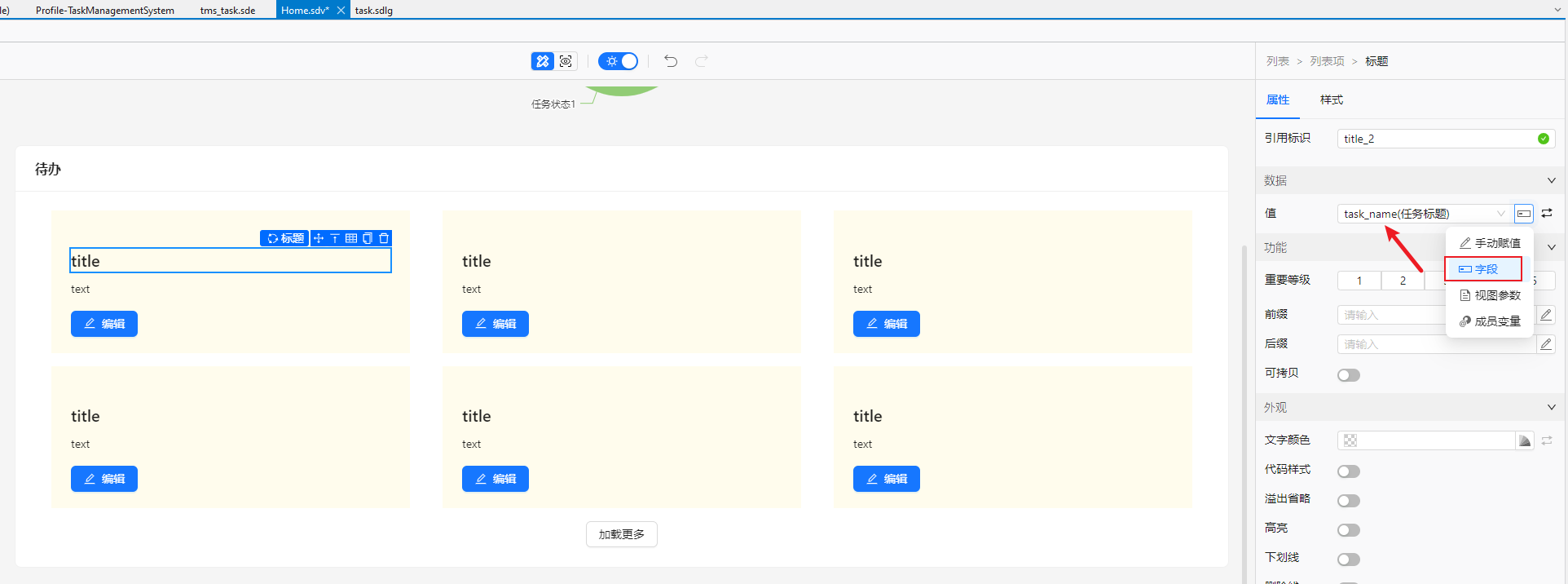This screenshot has height=584, width=1568.
Task: Click the undo arrow
Action: point(671,61)
